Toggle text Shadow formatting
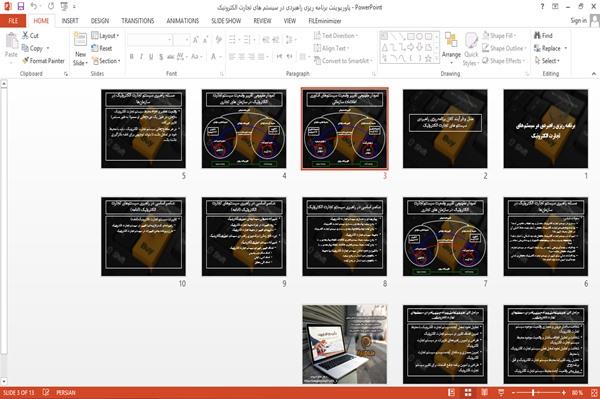Image resolution: width=600 pixels, height=399 pixels. click(x=161, y=57)
